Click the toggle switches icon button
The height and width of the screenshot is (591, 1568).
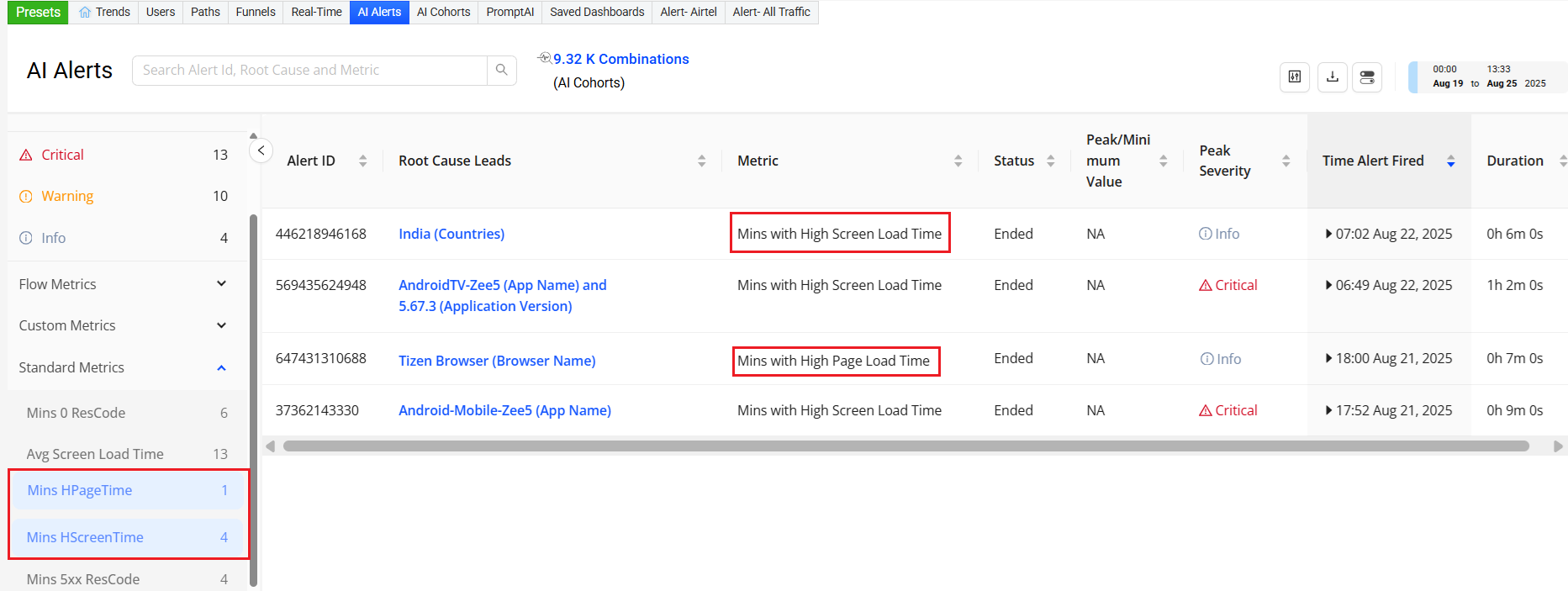pos(1367,77)
